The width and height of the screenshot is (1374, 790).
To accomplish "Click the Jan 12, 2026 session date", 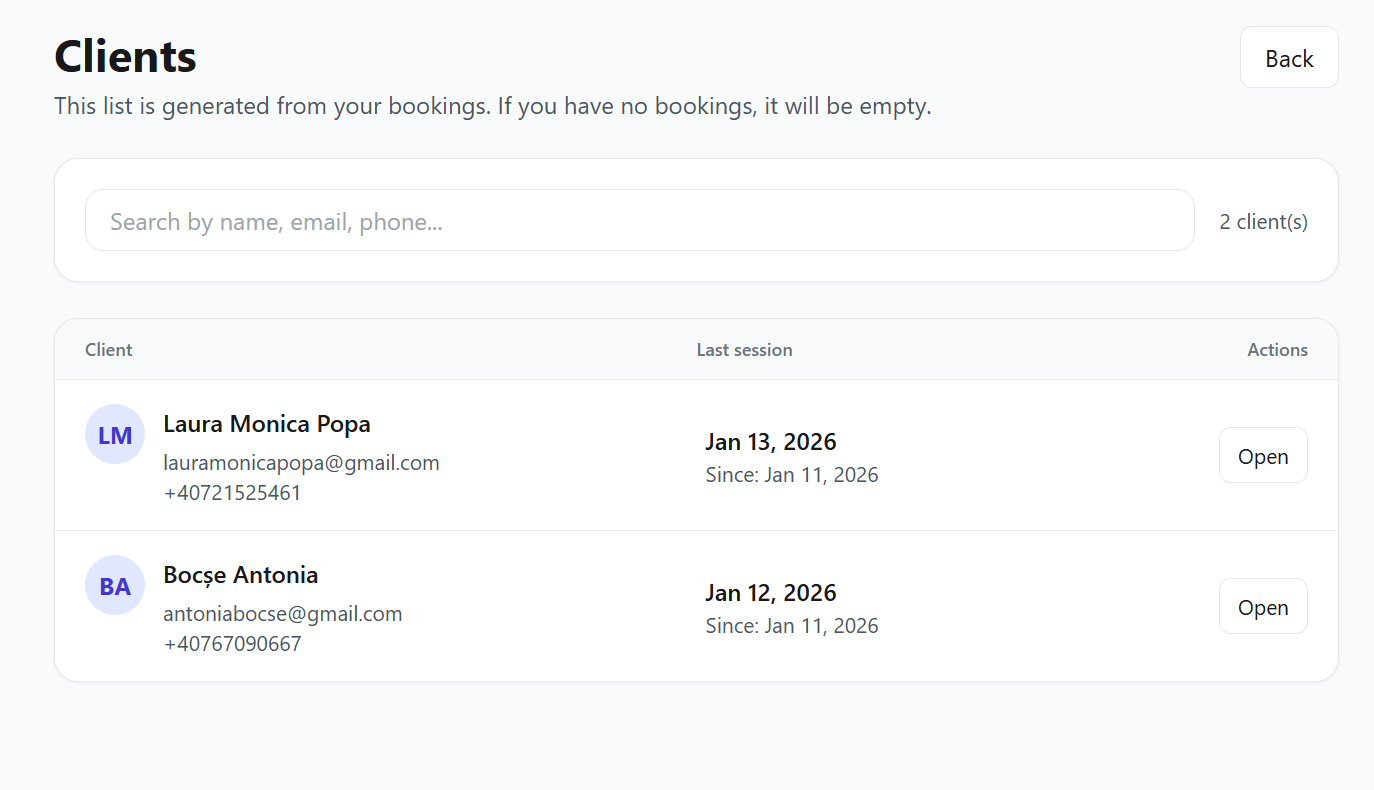I will (770, 593).
